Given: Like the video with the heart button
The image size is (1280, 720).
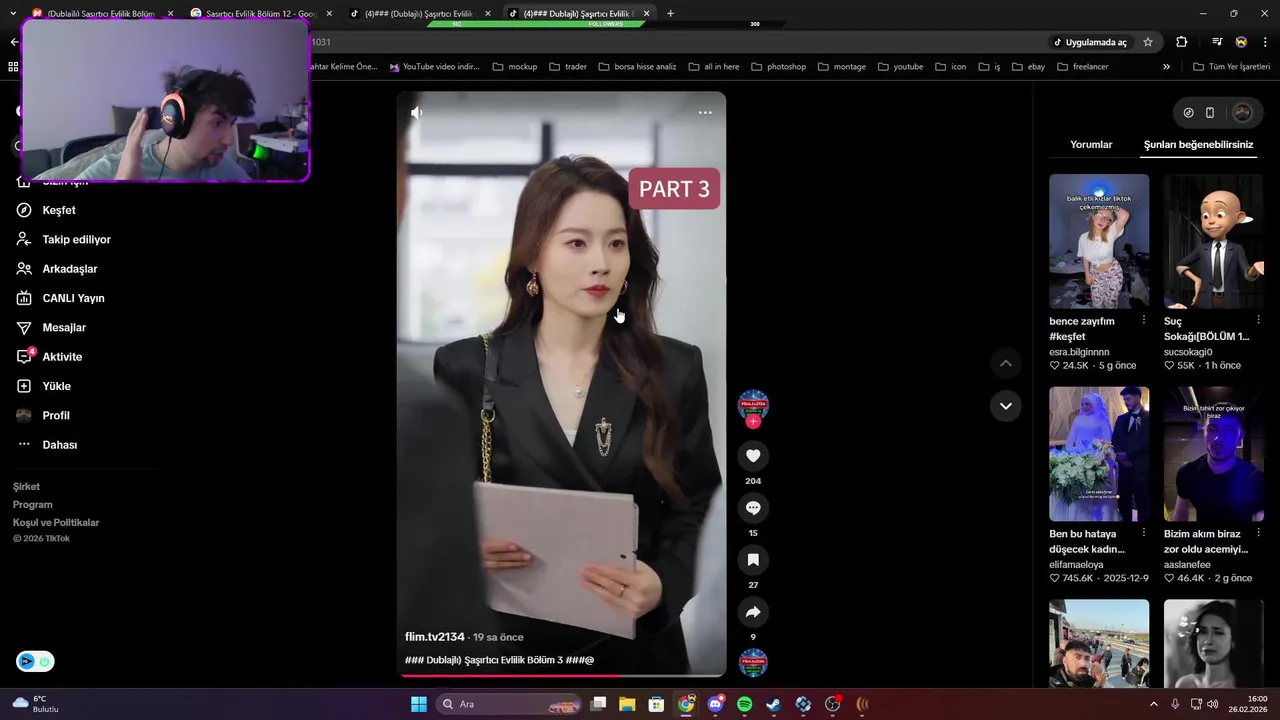Looking at the screenshot, I should (x=753, y=456).
